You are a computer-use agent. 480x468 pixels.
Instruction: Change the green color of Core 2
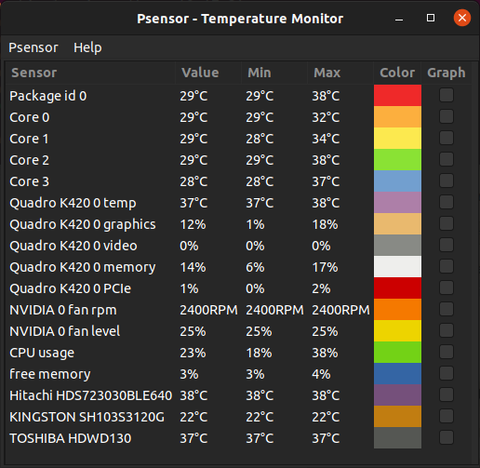397,160
